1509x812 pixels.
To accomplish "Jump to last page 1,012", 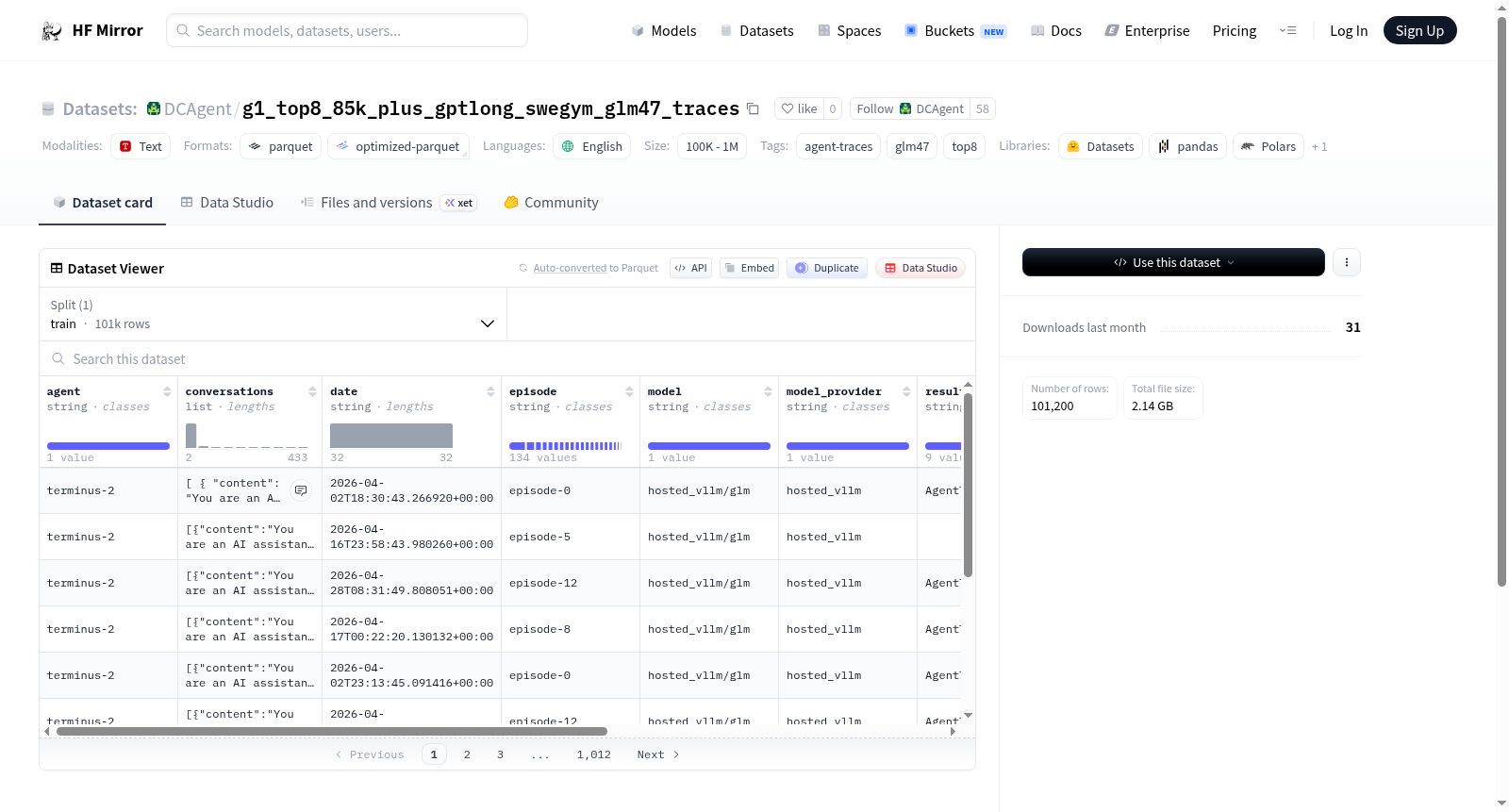I will click(x=594, y=754).
